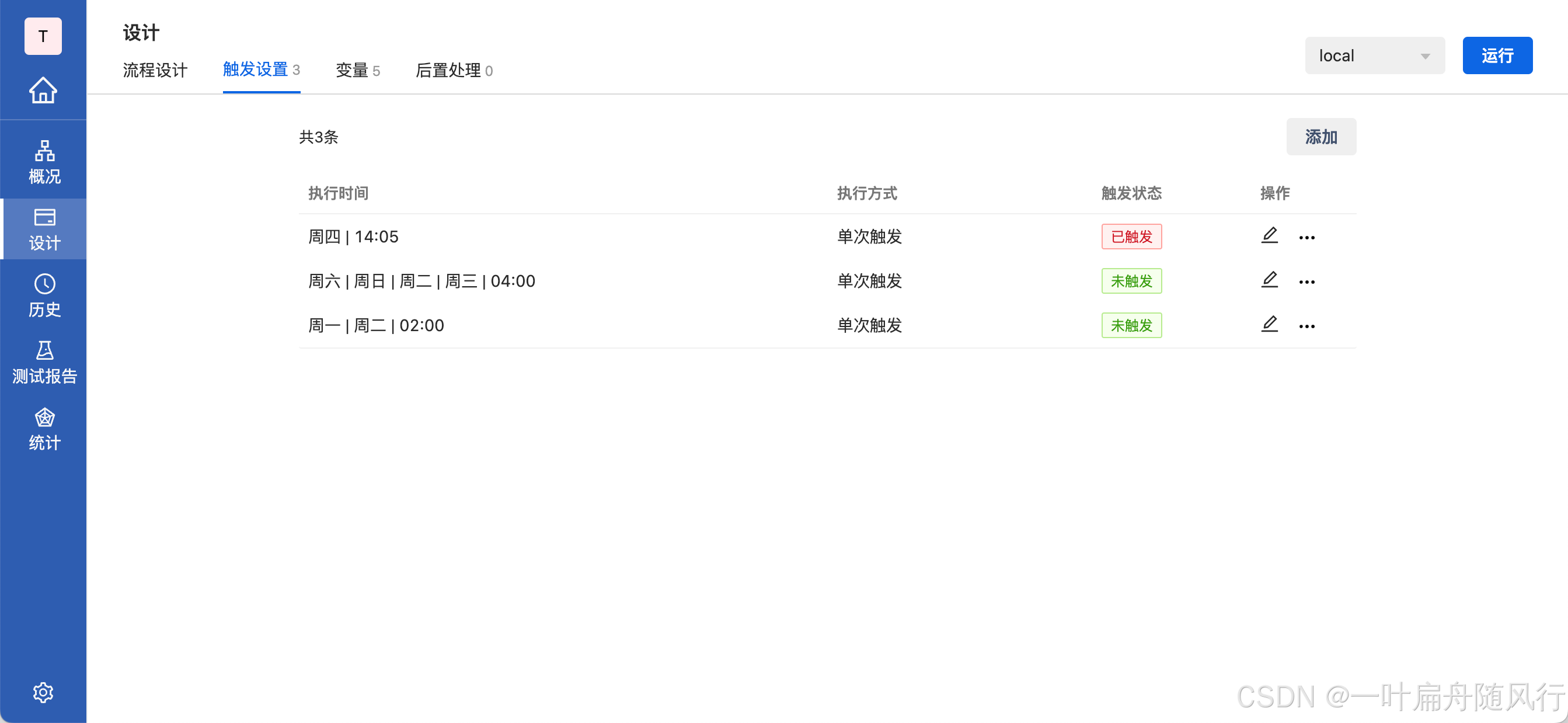Open more options for 周四 14:05 row
Viewport: 1568px width, 723px height.
(x=1307, y=238)
